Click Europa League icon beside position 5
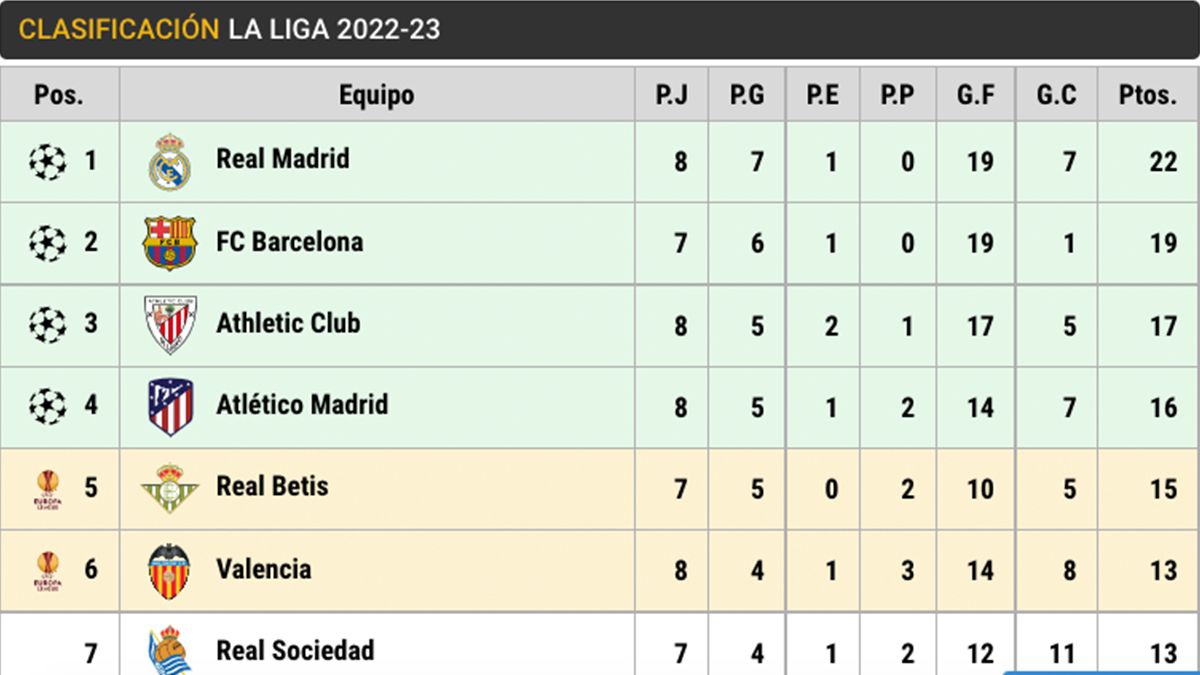 coord(47,489)
